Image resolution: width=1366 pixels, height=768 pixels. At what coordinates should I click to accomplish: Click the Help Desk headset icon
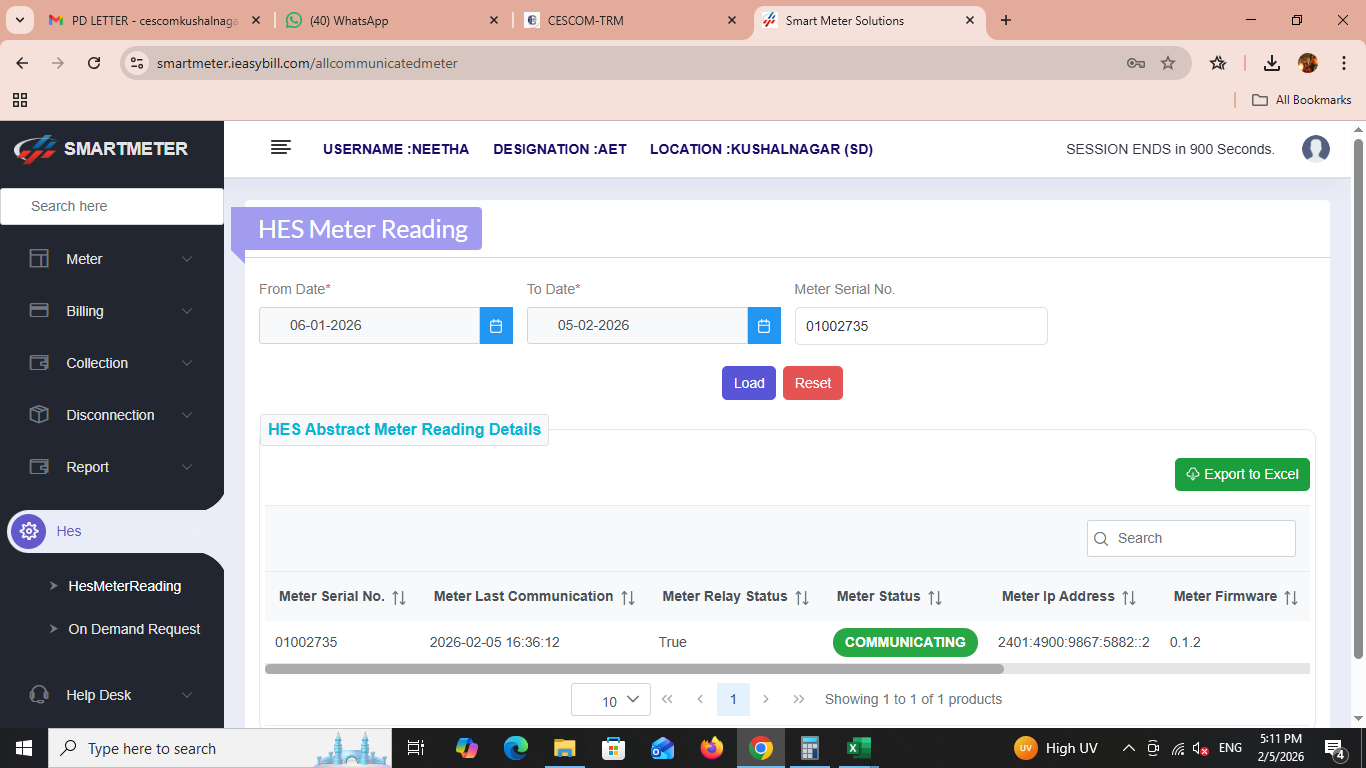coord(39,695)
